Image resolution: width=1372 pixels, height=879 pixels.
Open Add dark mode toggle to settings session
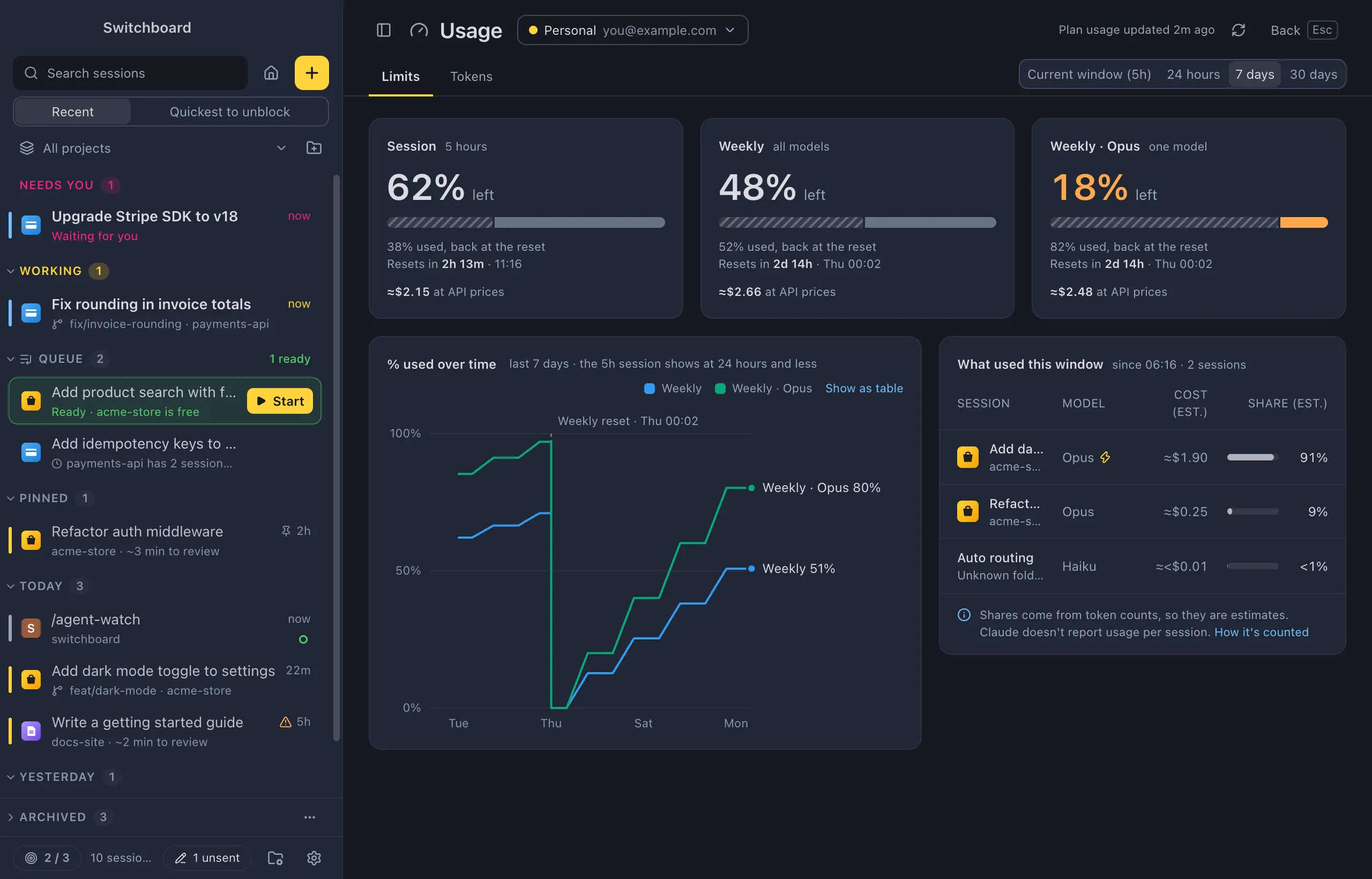(x=165, y=680)
